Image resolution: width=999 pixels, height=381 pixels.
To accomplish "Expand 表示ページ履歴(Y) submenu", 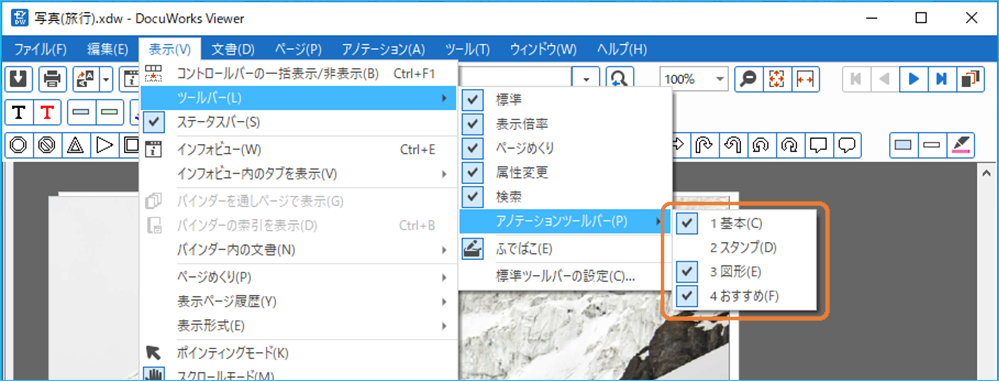I will [x=298, y=301].
